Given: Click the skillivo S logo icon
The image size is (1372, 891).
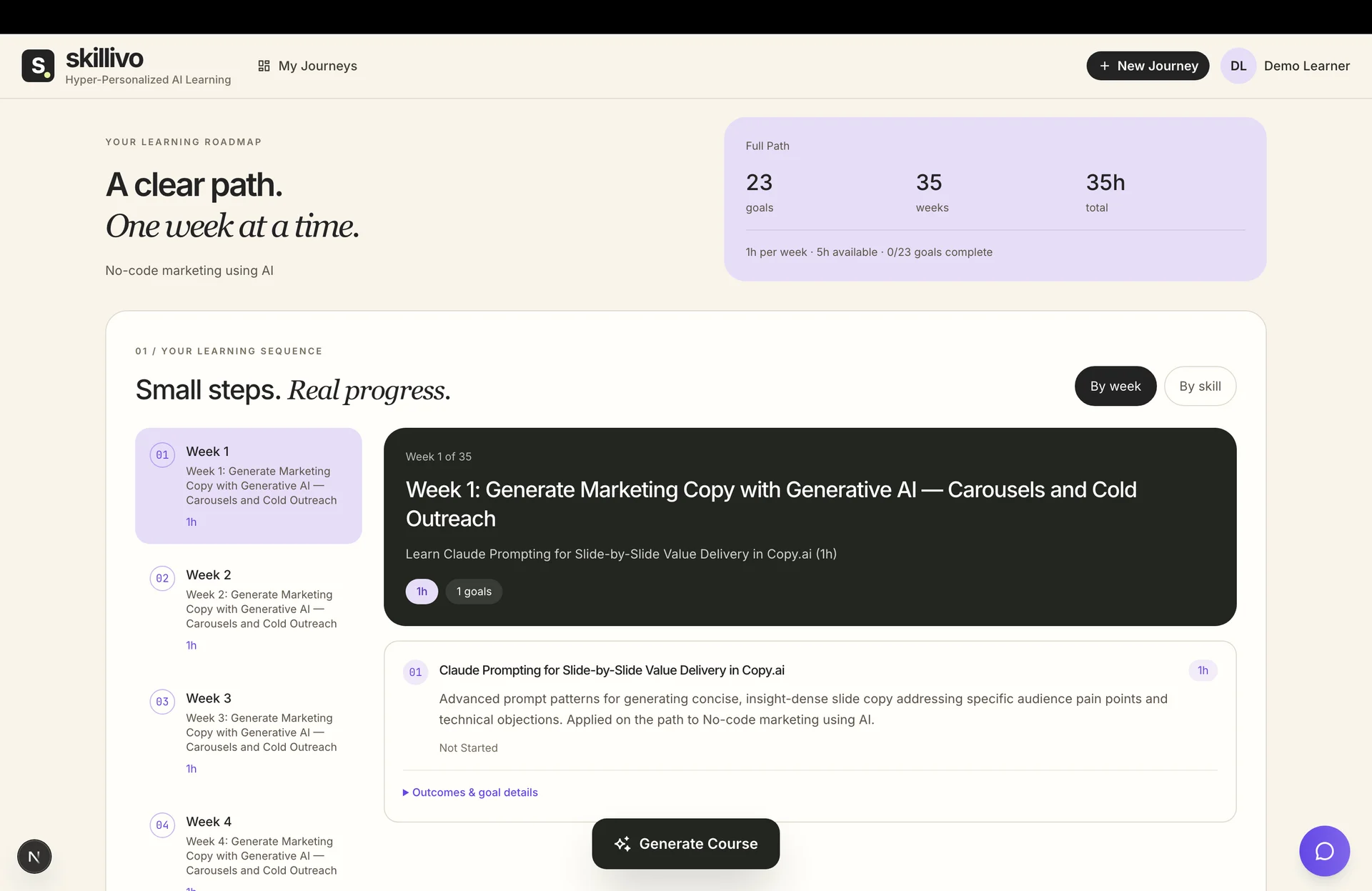Looking at the screenshot, I should click(x=38, y=66).
